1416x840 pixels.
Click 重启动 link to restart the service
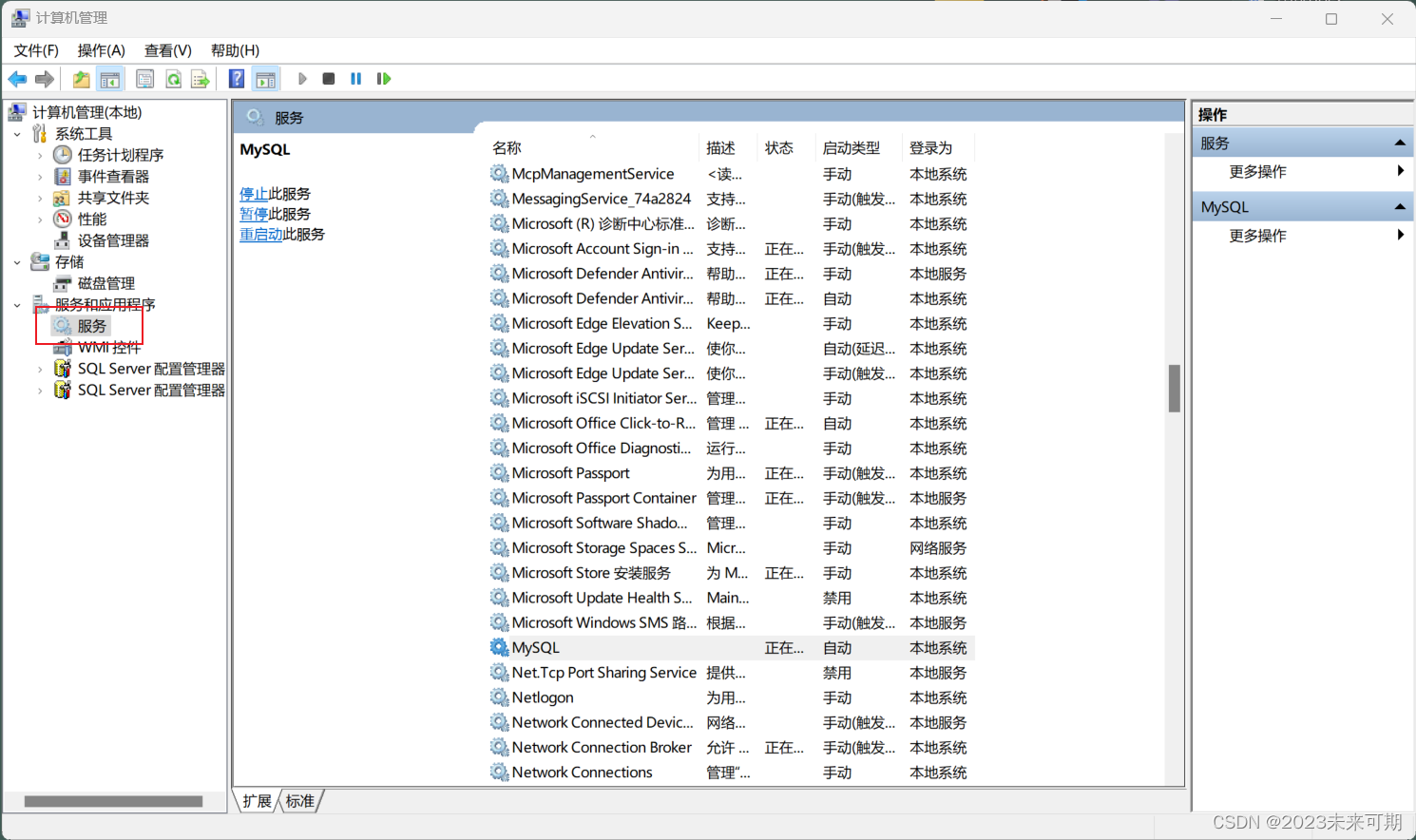click(261, 234)
